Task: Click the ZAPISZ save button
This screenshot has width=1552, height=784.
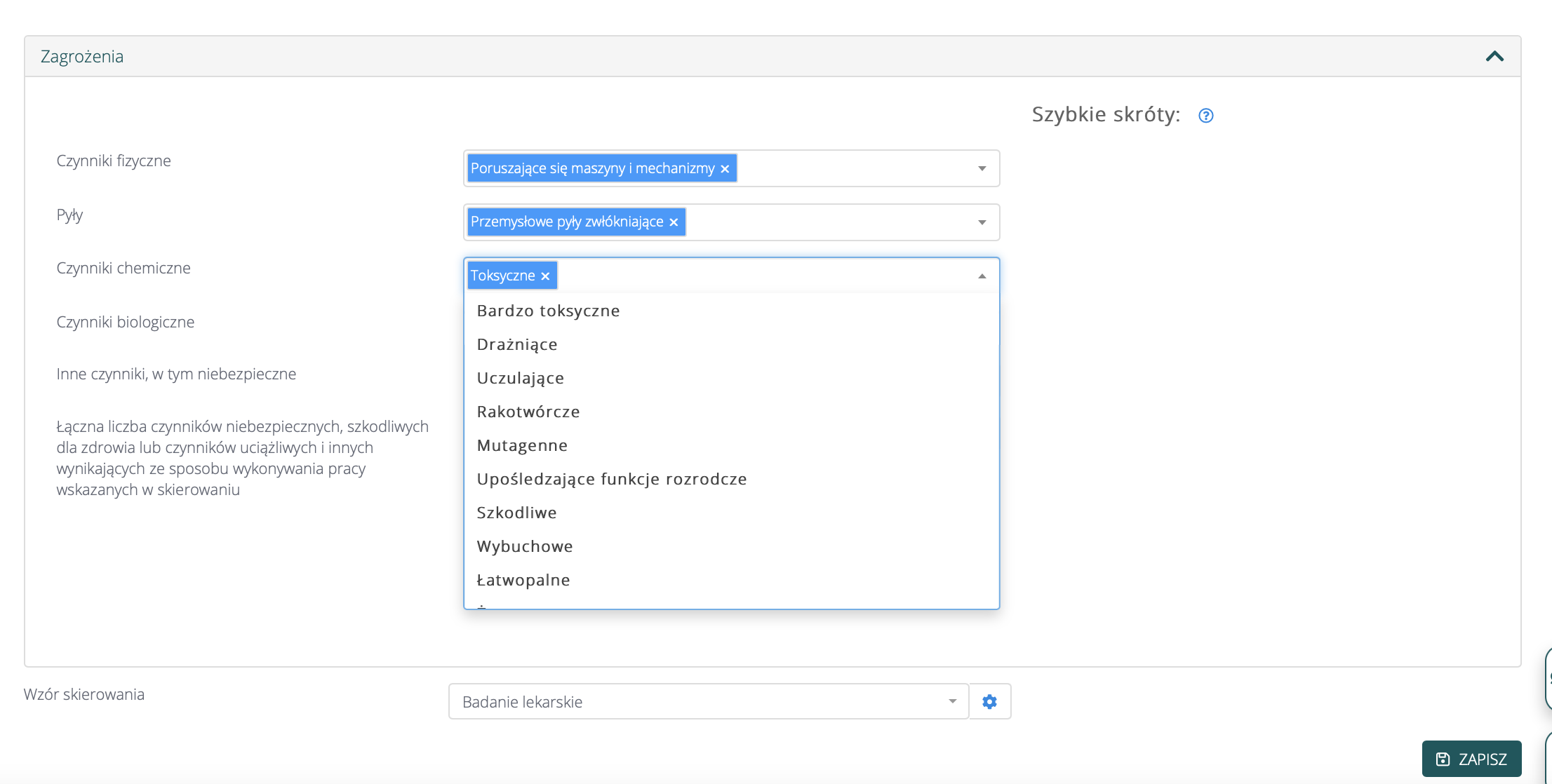Action: point(1471,759)
